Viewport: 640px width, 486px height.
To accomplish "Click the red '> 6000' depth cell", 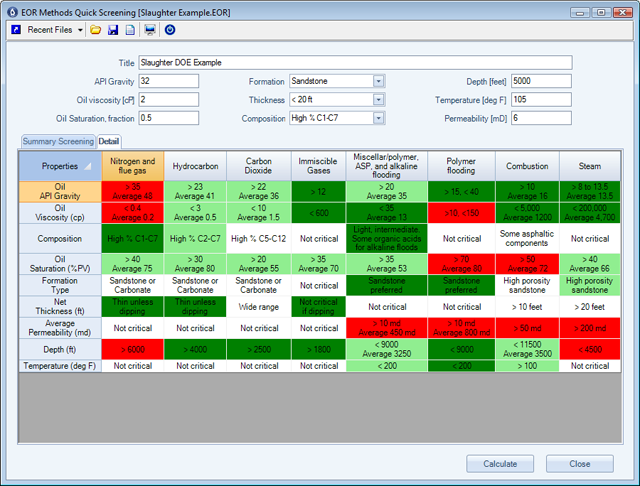I will pos(133,349).
